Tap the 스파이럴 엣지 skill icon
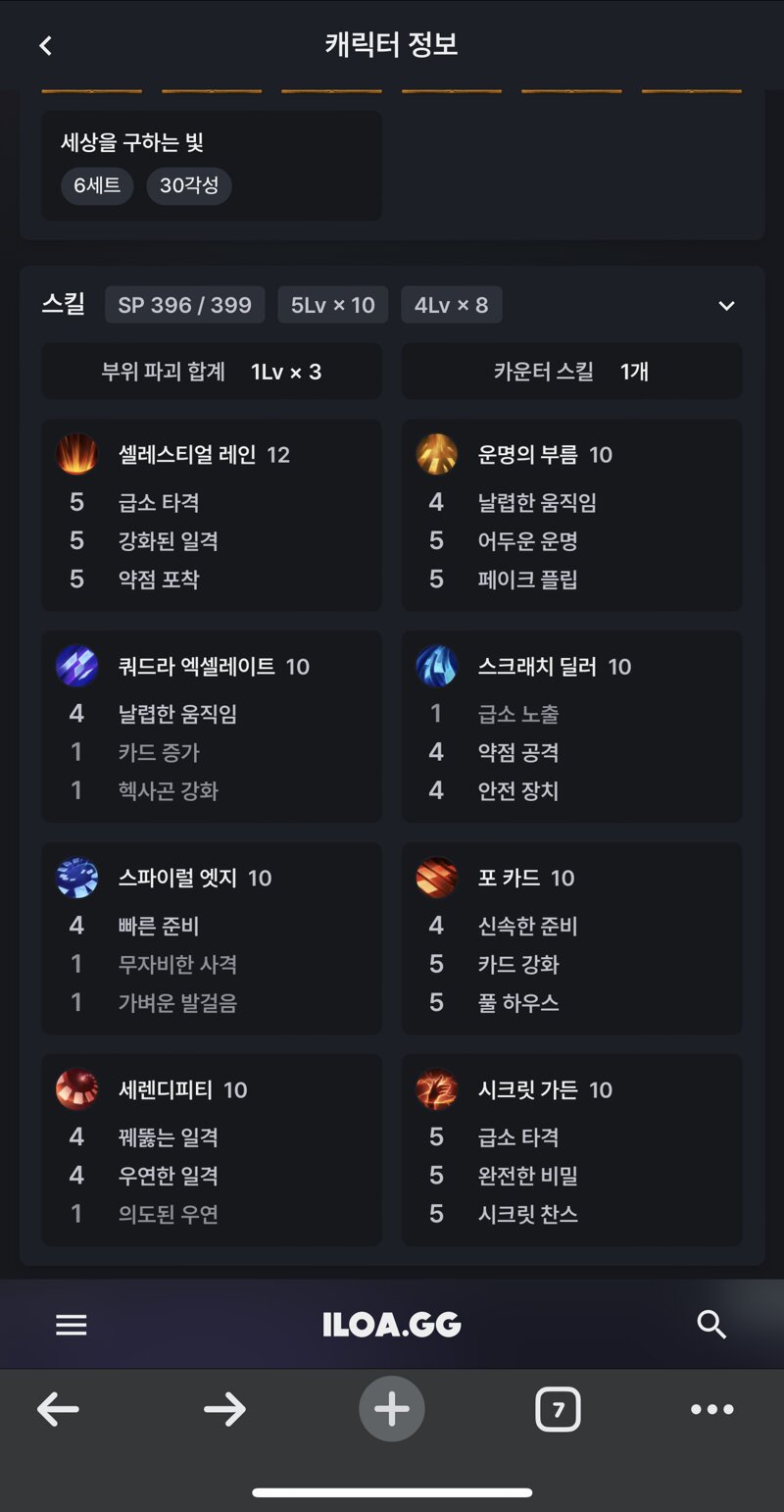784x1512 pixels. coord(76,878)
